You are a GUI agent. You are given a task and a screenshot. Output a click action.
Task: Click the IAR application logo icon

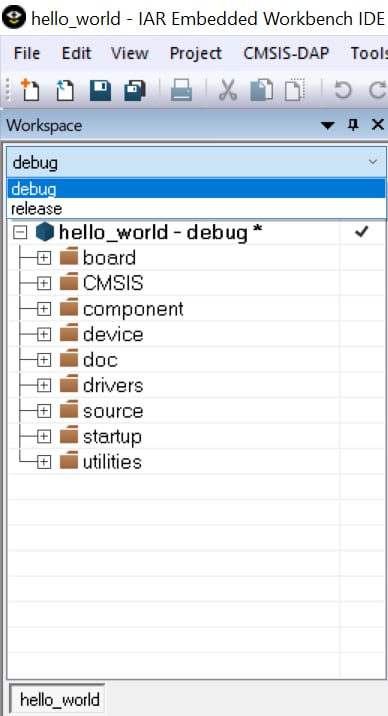click(14, 18)
